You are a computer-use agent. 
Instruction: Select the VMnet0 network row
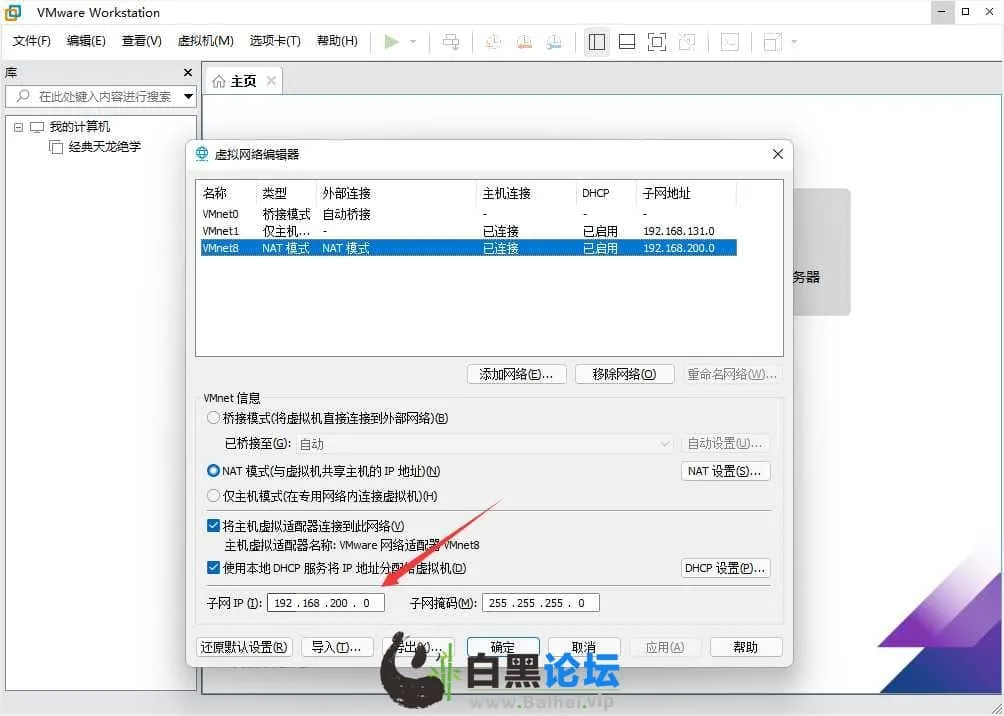[x=469, y=214]
